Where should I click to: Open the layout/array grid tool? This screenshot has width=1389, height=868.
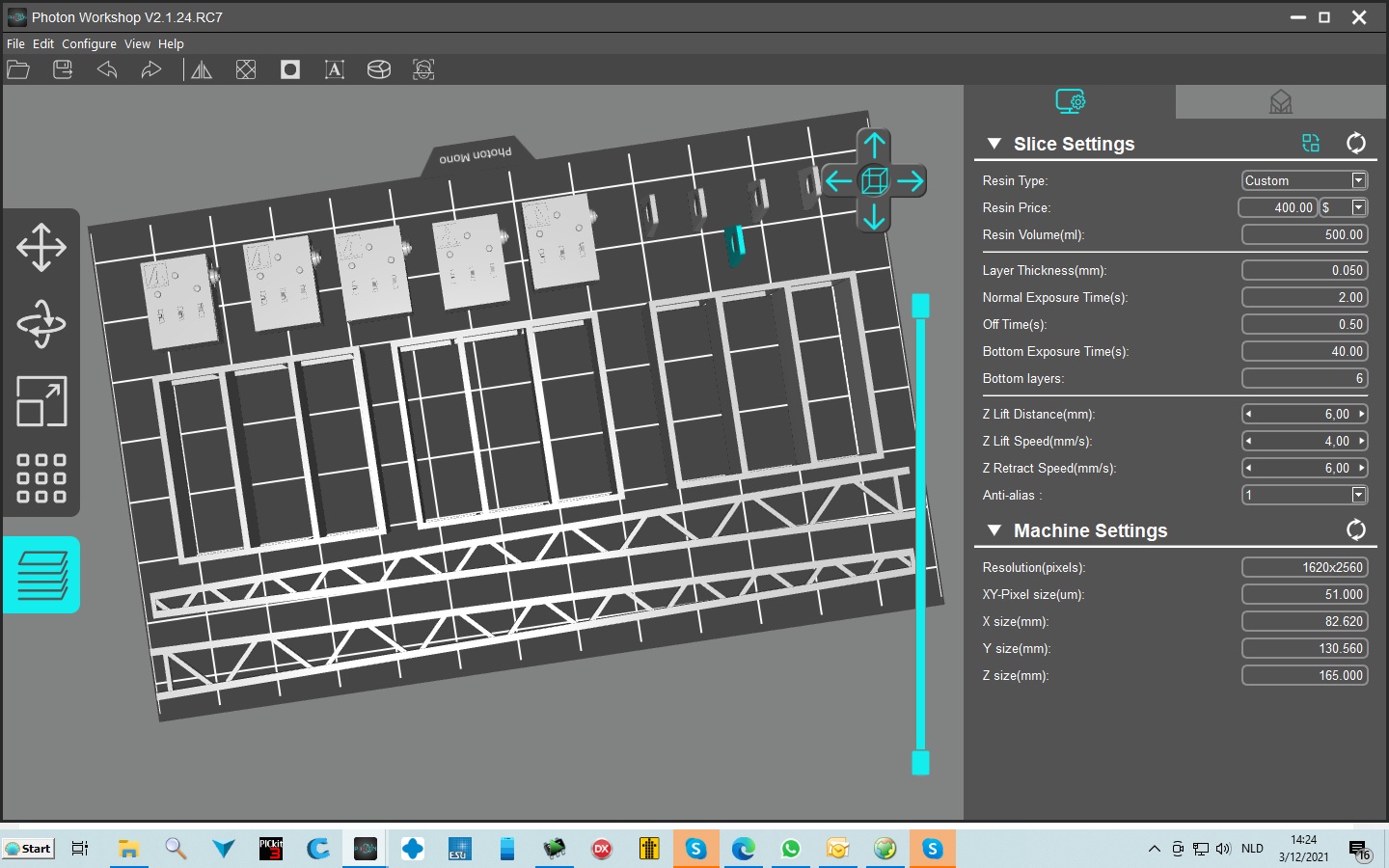click(41, 478)
